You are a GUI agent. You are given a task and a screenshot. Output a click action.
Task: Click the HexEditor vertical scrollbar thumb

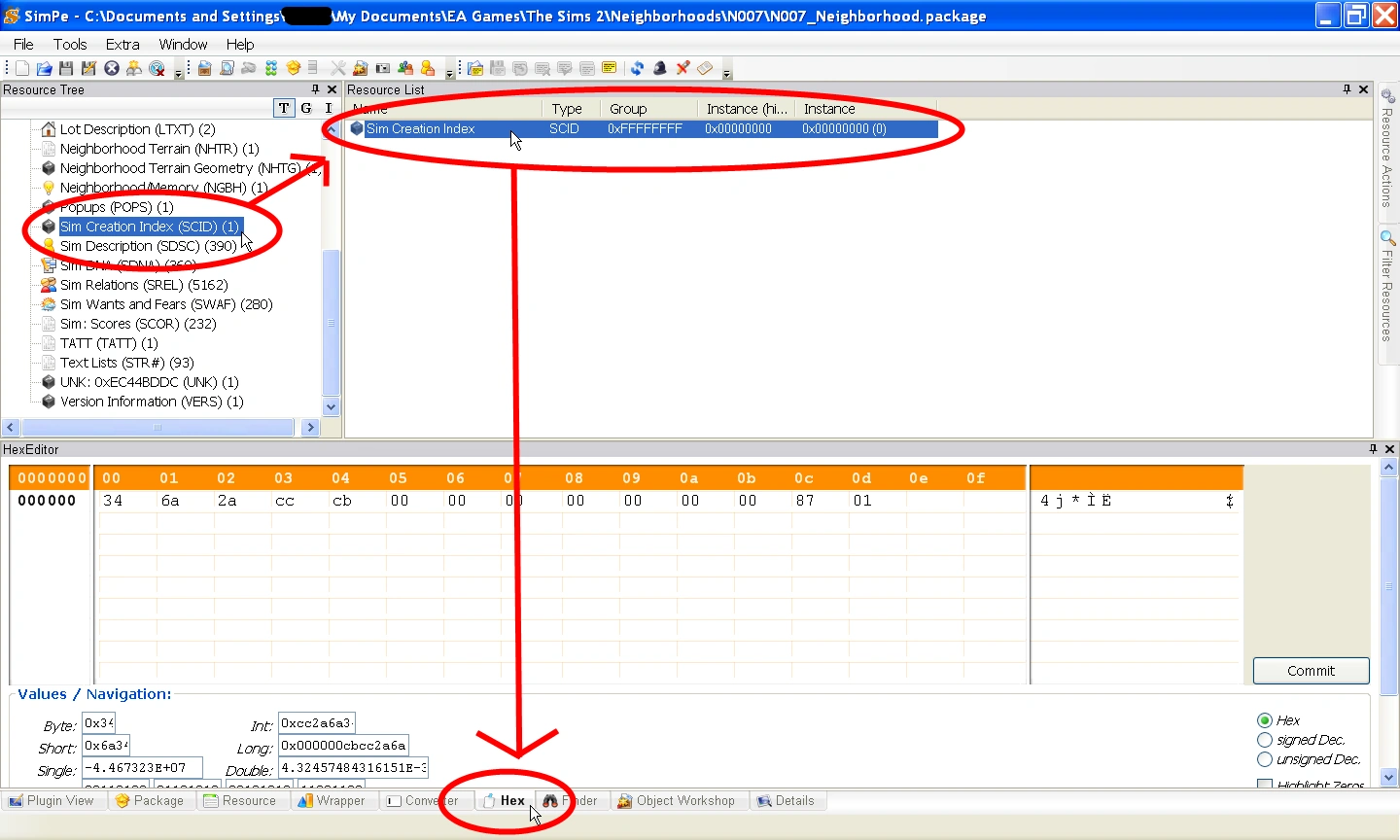point(1388,585)
